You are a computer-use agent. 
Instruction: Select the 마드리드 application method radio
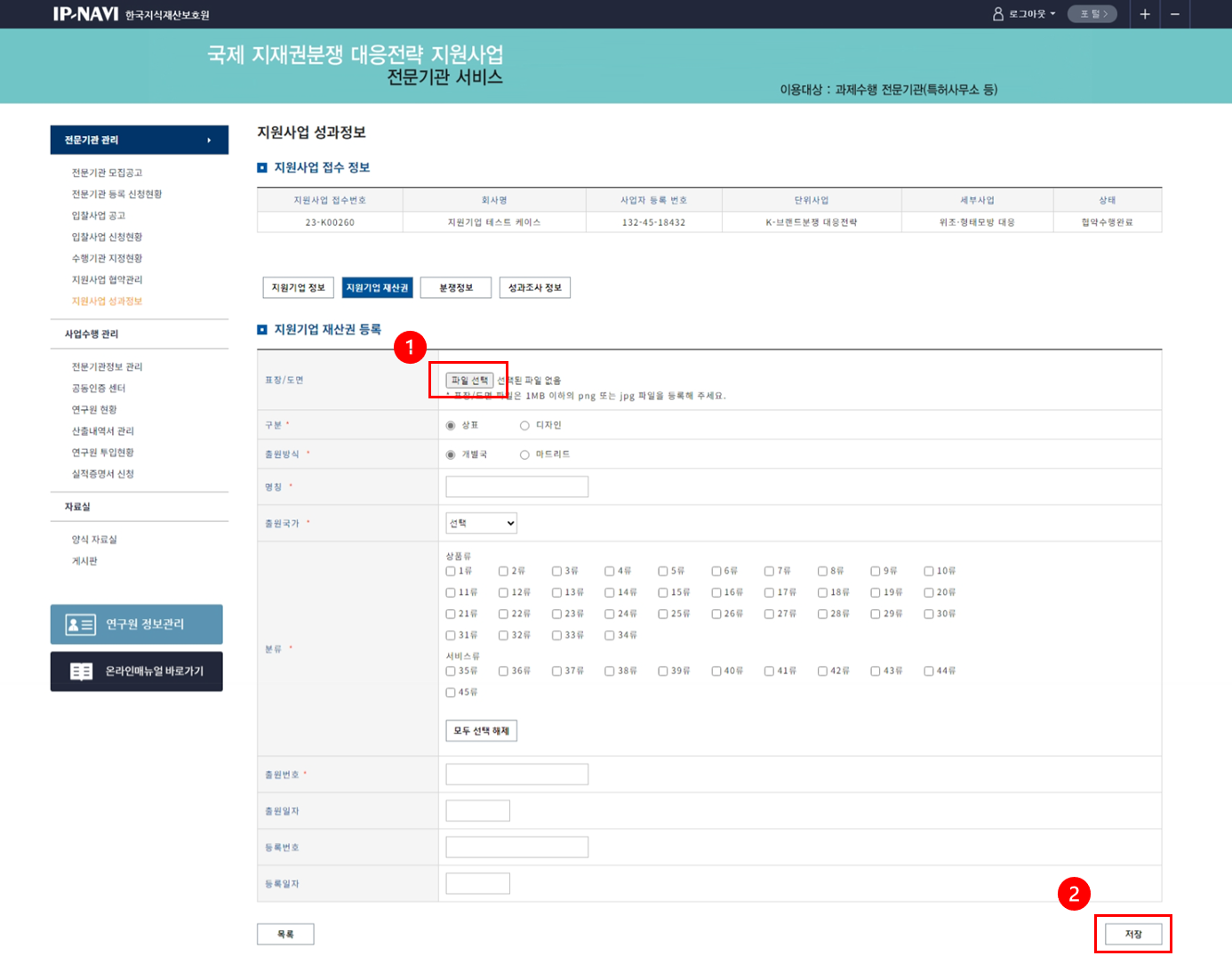(524, 455)
